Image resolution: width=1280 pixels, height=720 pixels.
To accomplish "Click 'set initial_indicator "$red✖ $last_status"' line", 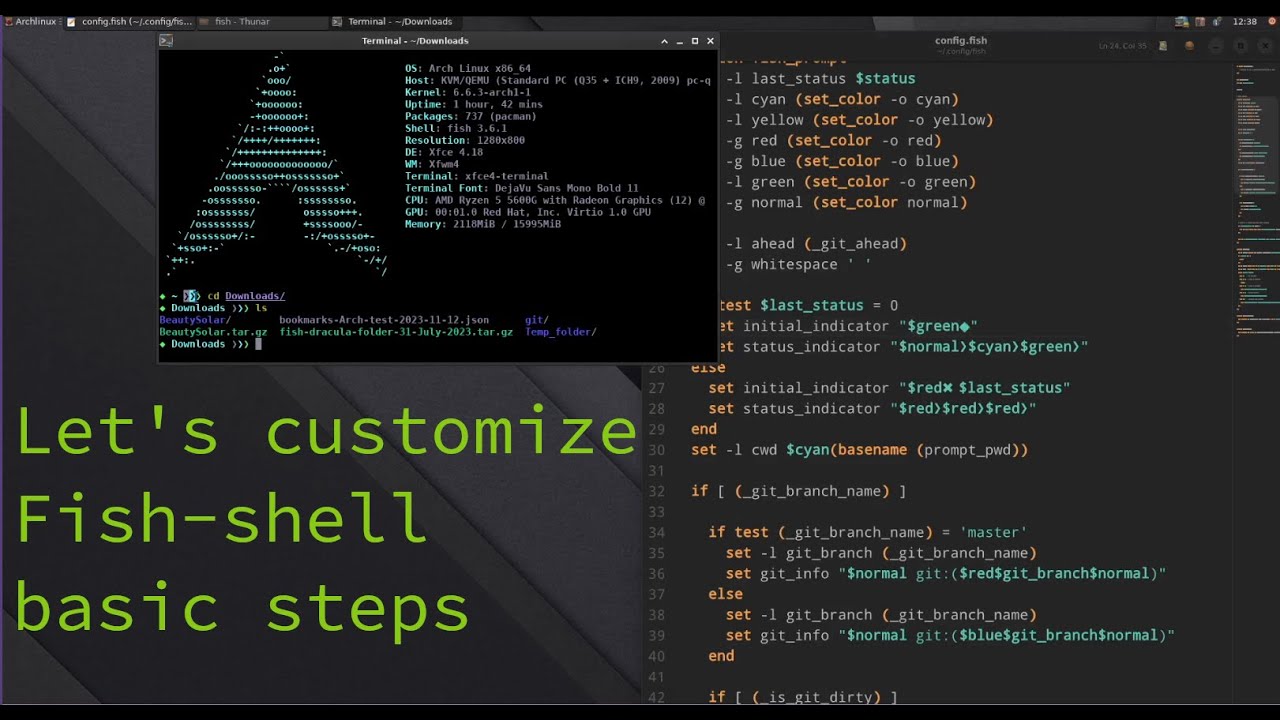I will (x=889, y=388).
